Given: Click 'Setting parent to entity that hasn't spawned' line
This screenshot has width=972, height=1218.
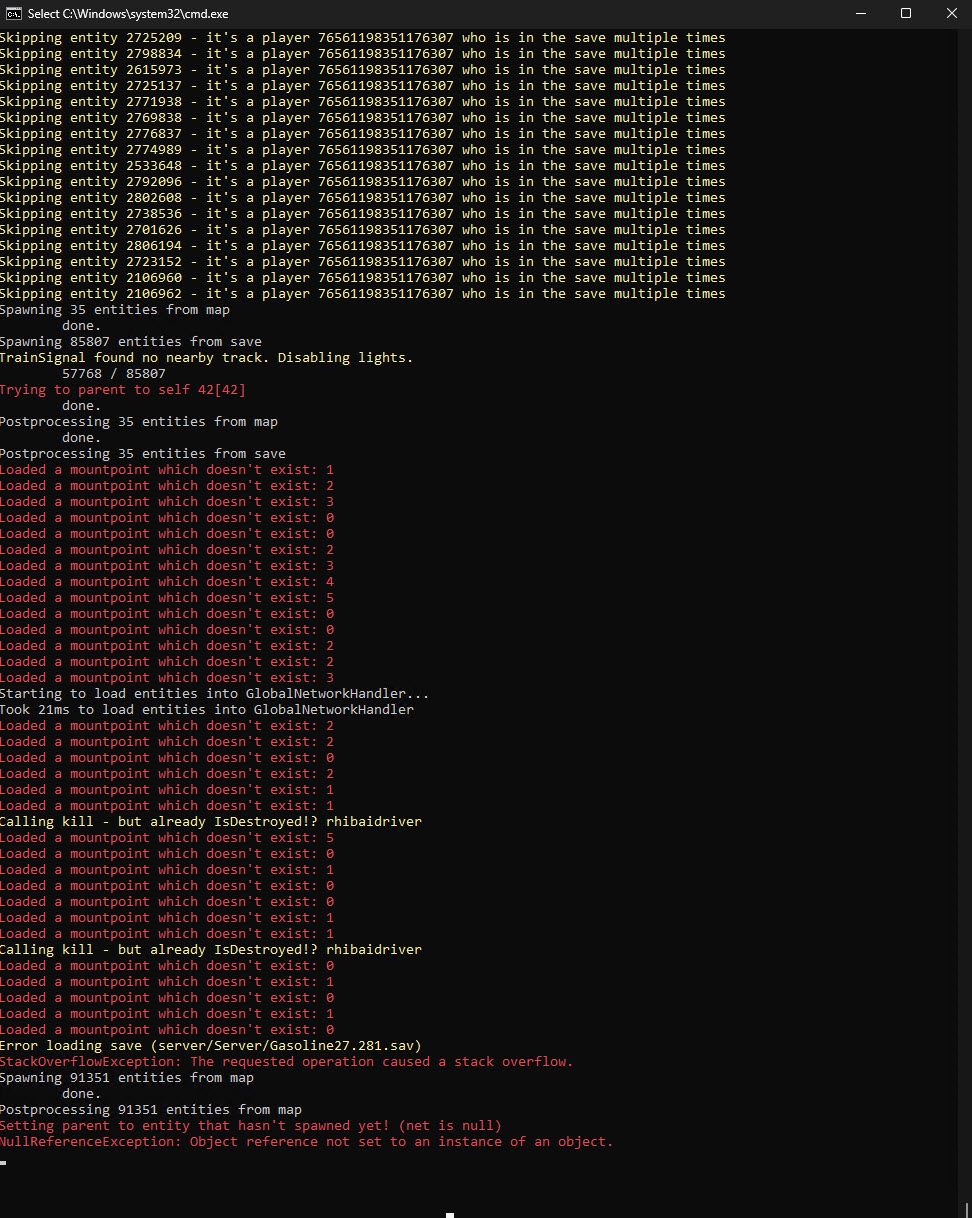Looking at the screenshot, I should (x=250, y=1126).
